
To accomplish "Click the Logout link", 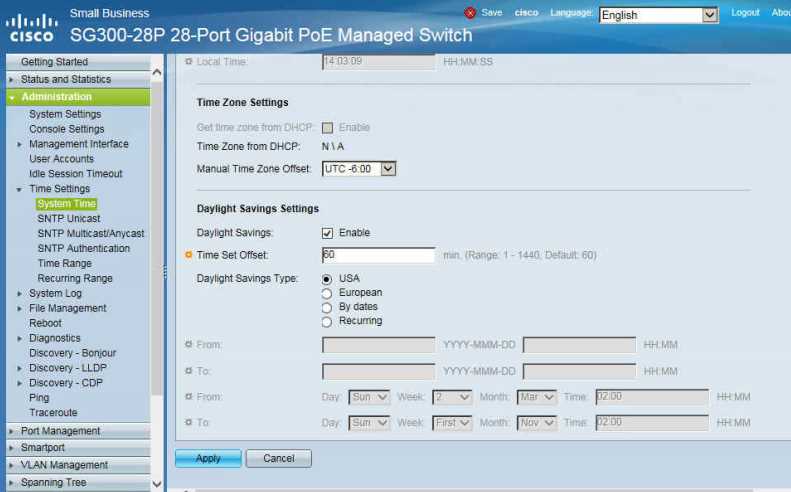I will coord(745,13).
